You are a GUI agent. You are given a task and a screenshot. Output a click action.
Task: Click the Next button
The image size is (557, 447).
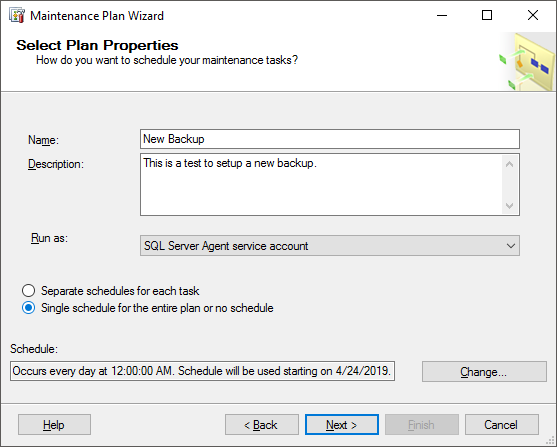(x=342, y=425)
